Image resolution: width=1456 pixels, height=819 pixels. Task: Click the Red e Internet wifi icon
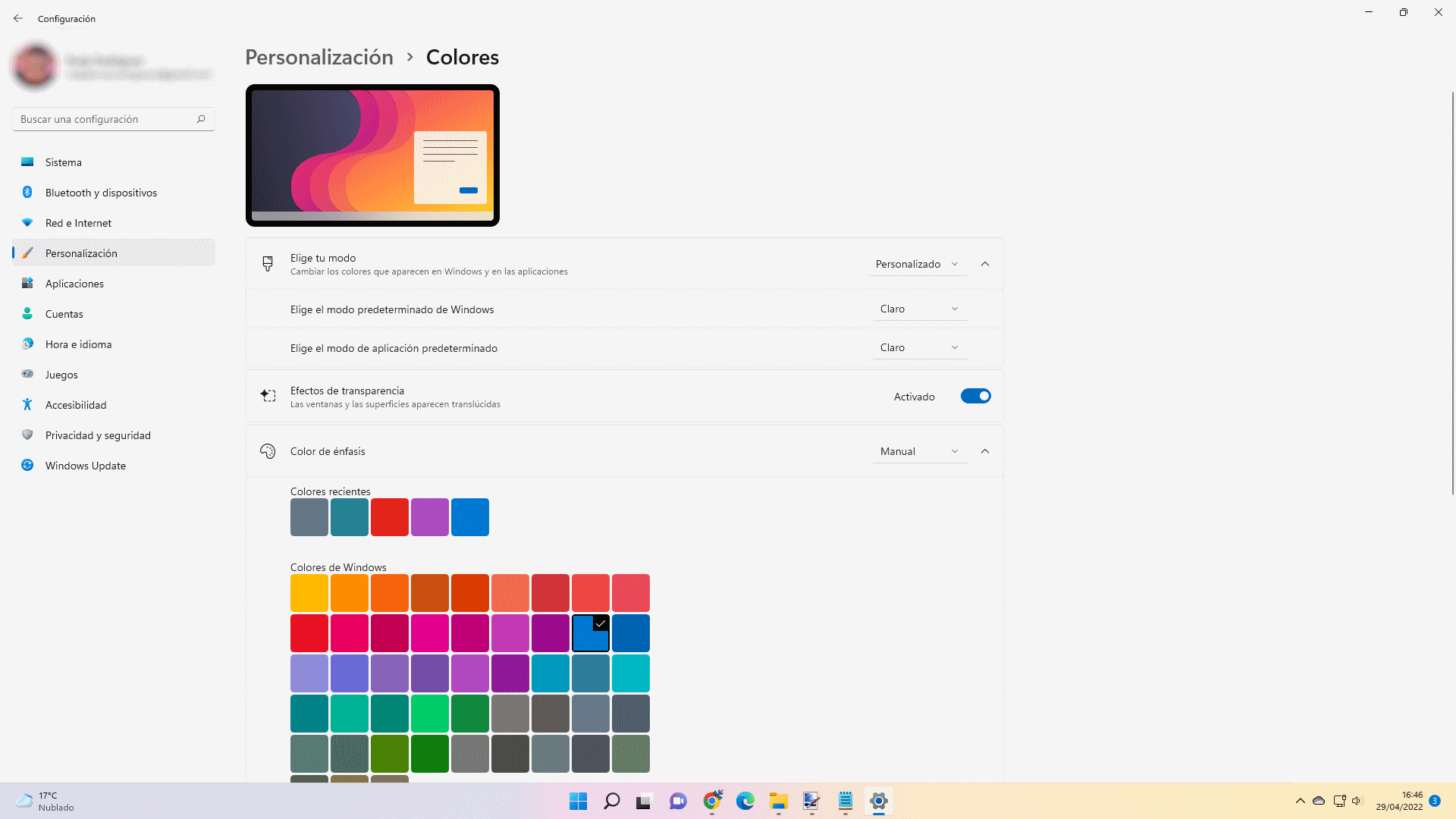[x=27, y=223]
